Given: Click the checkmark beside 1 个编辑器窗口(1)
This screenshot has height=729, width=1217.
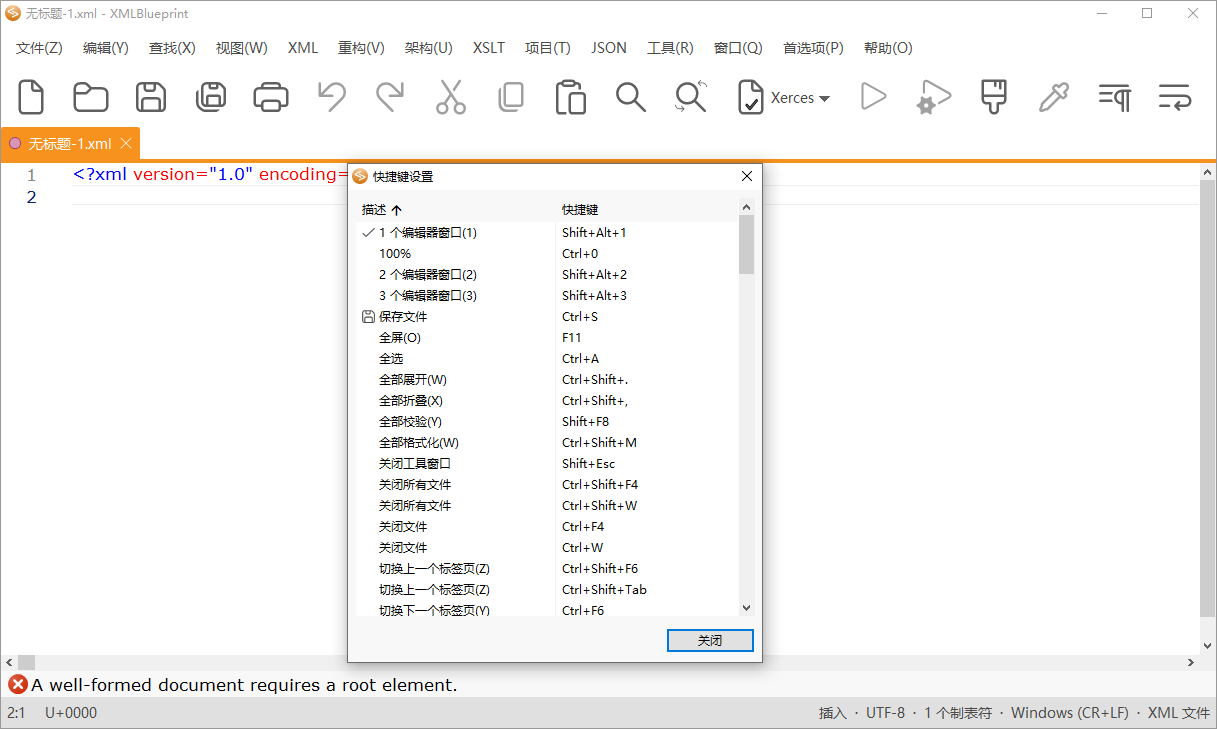Looking at the screenshot, I should (367, 232).
